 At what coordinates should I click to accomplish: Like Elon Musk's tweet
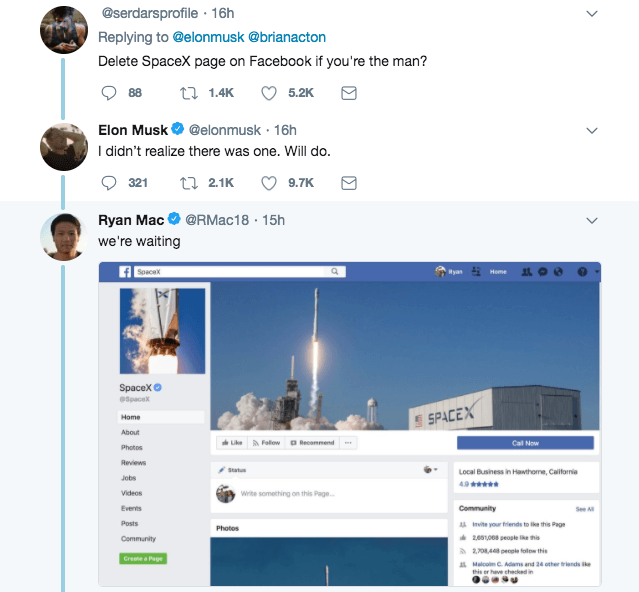point(269,183)
